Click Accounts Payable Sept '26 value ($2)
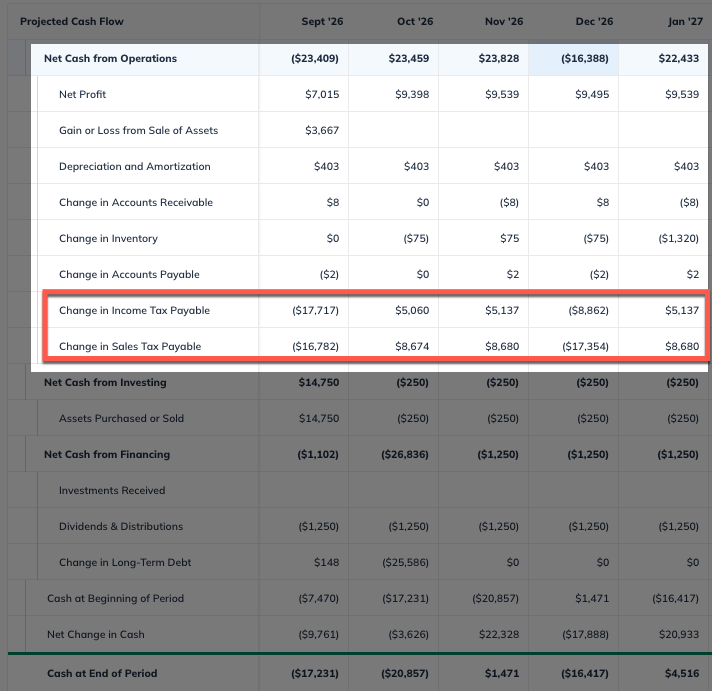 [329, 274]
